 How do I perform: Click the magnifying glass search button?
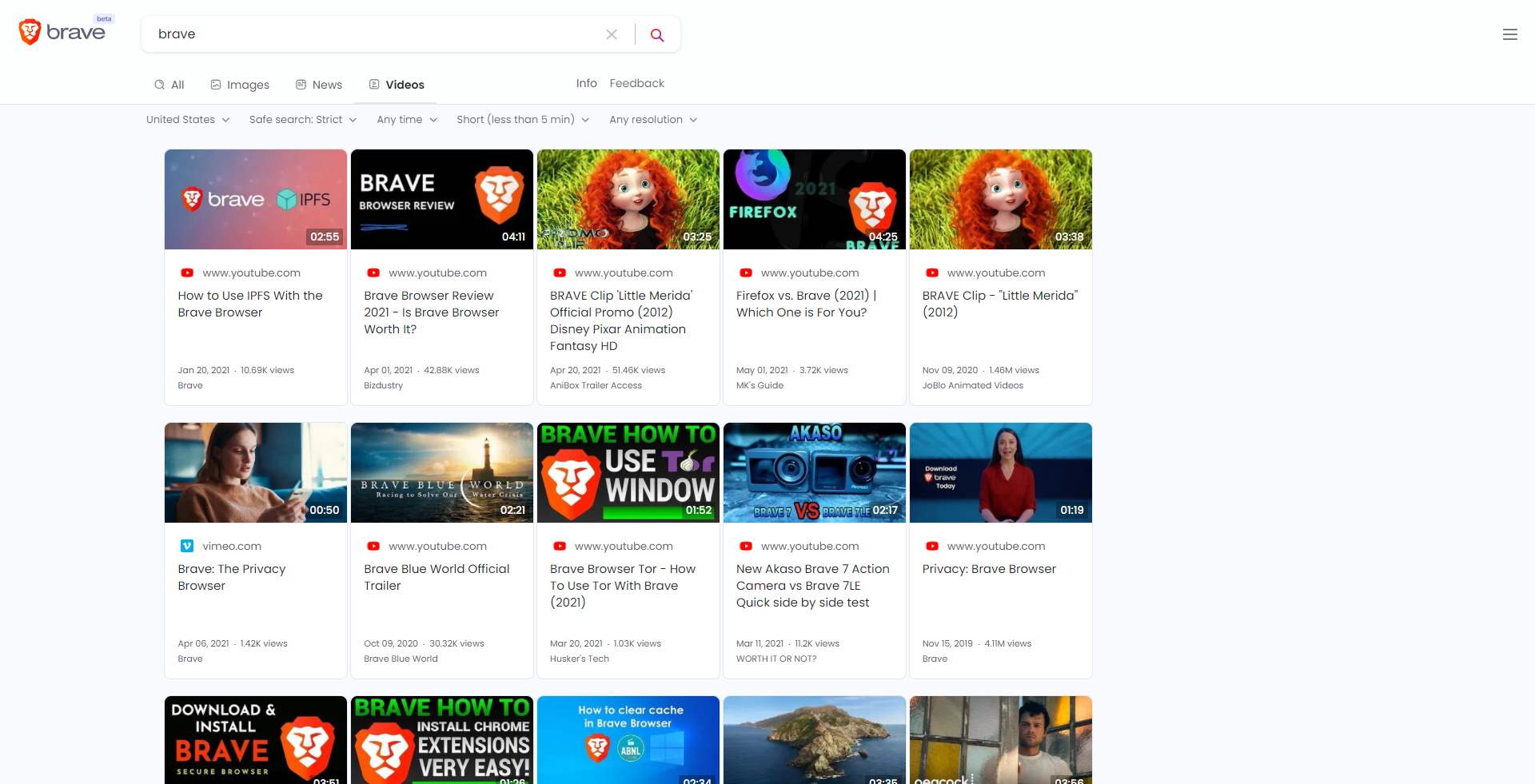(657, 34)
